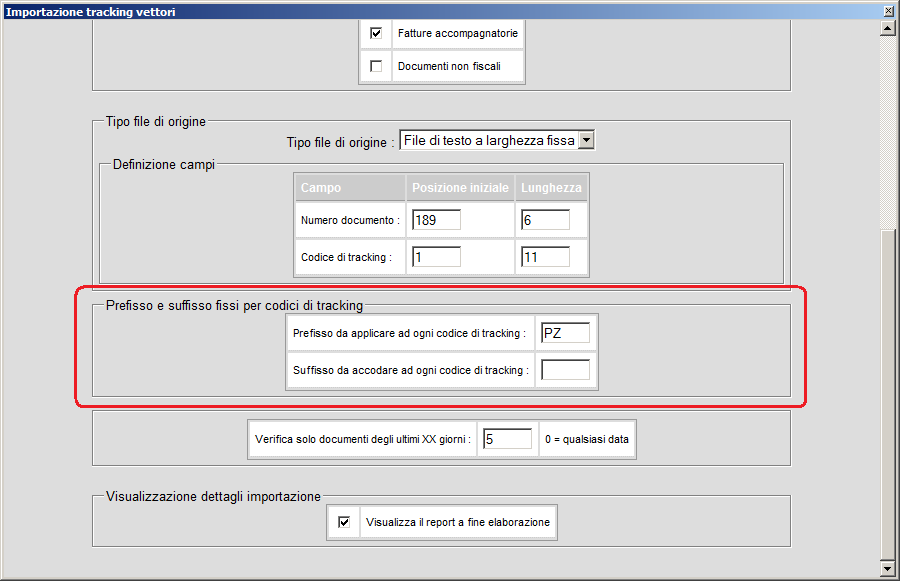Click the Definizione campi group title

164,165
